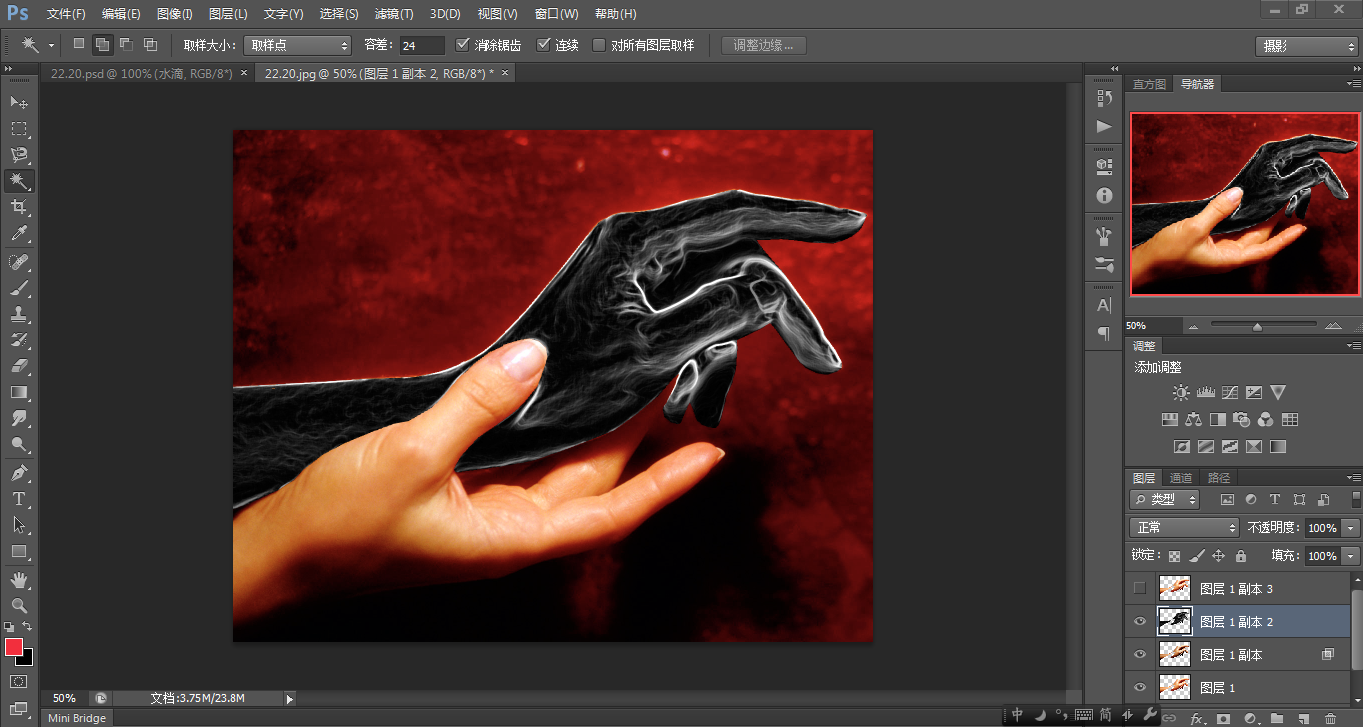Open the layer blend mode 正常 dropdown
This screenshot has width=1363, height=727.
pyautogui.click(x=1184, y=527)
